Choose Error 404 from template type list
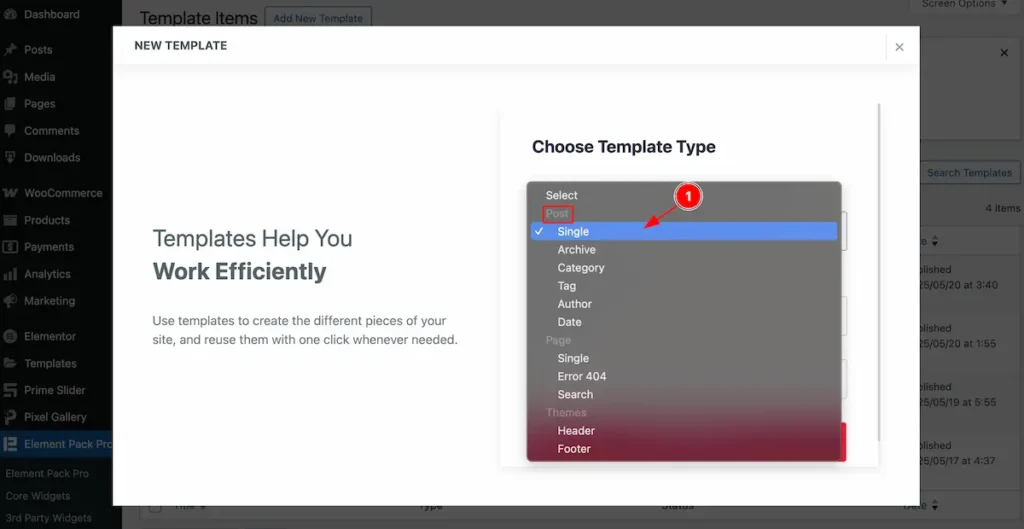The height and width of the screenshot is (529, 1024). (581, 376)
